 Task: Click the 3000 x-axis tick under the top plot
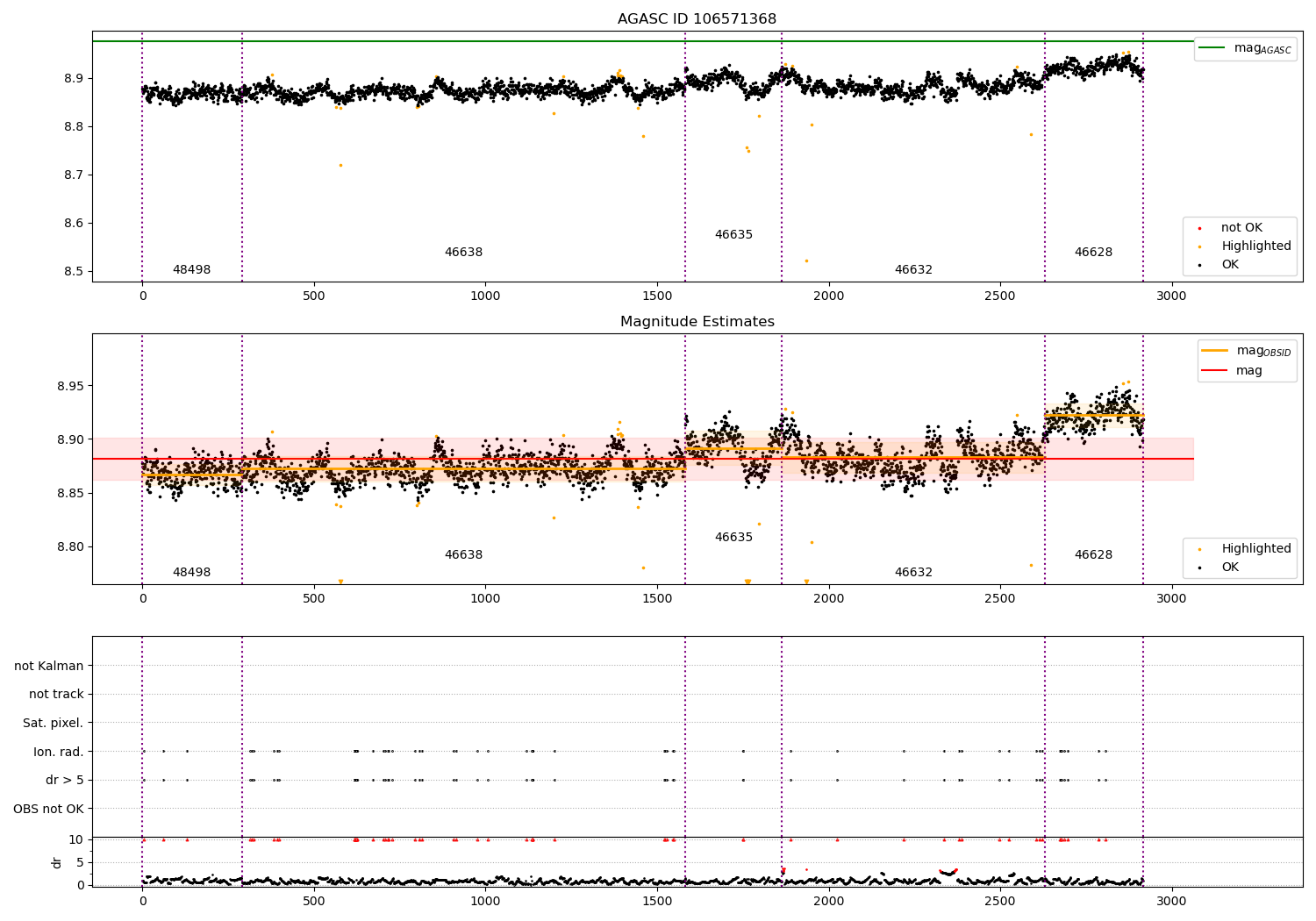point(1171,296)
